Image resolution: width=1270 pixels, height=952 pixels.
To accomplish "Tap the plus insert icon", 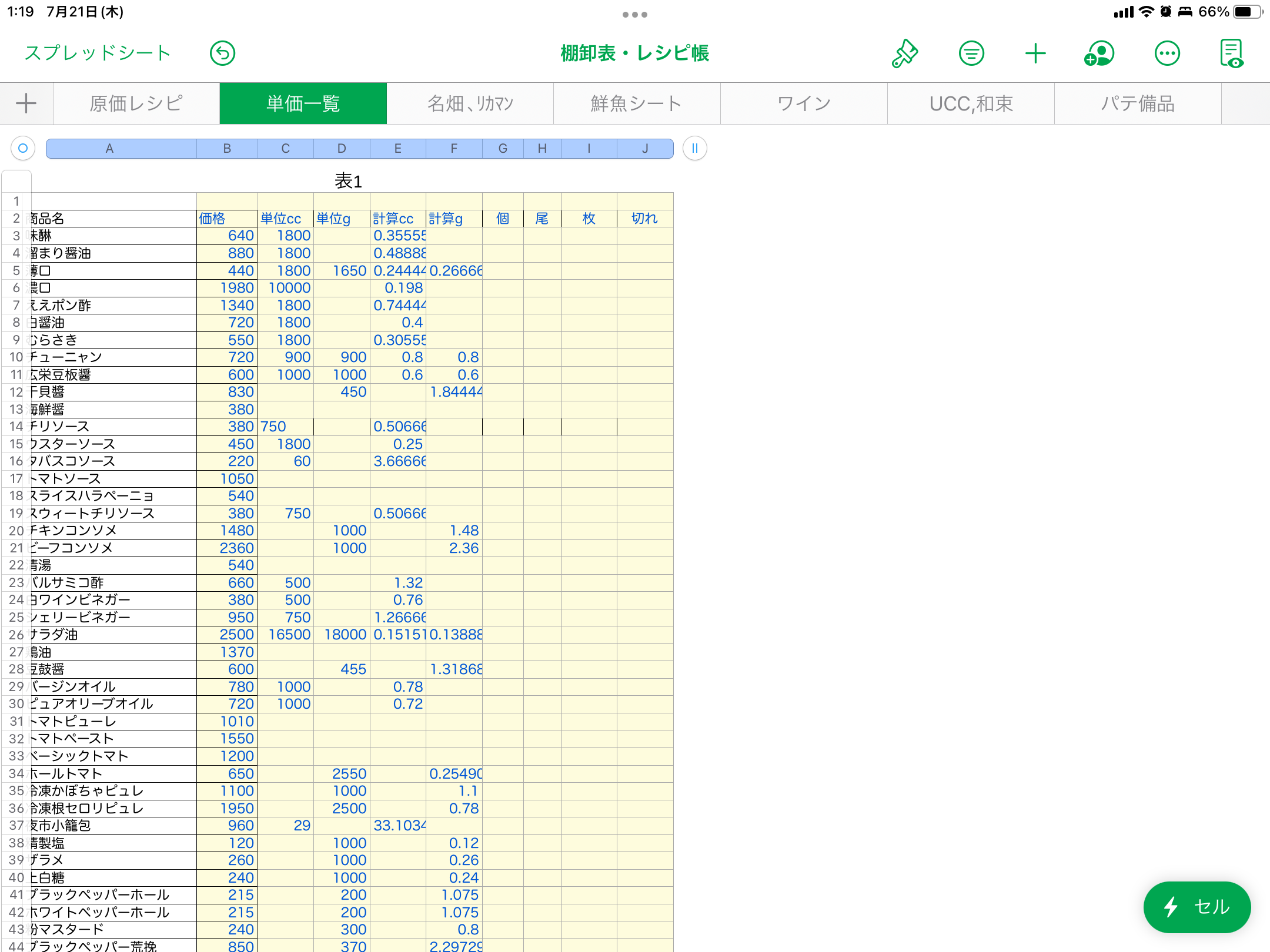I will point(1035,53).
